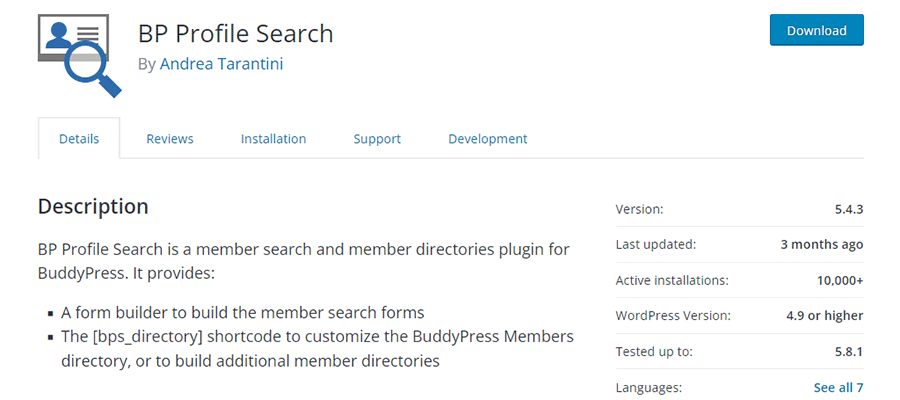This screenshot has height=400, width=900.
Task: Open the See all 7 languages link
Action: pos(838,387)
